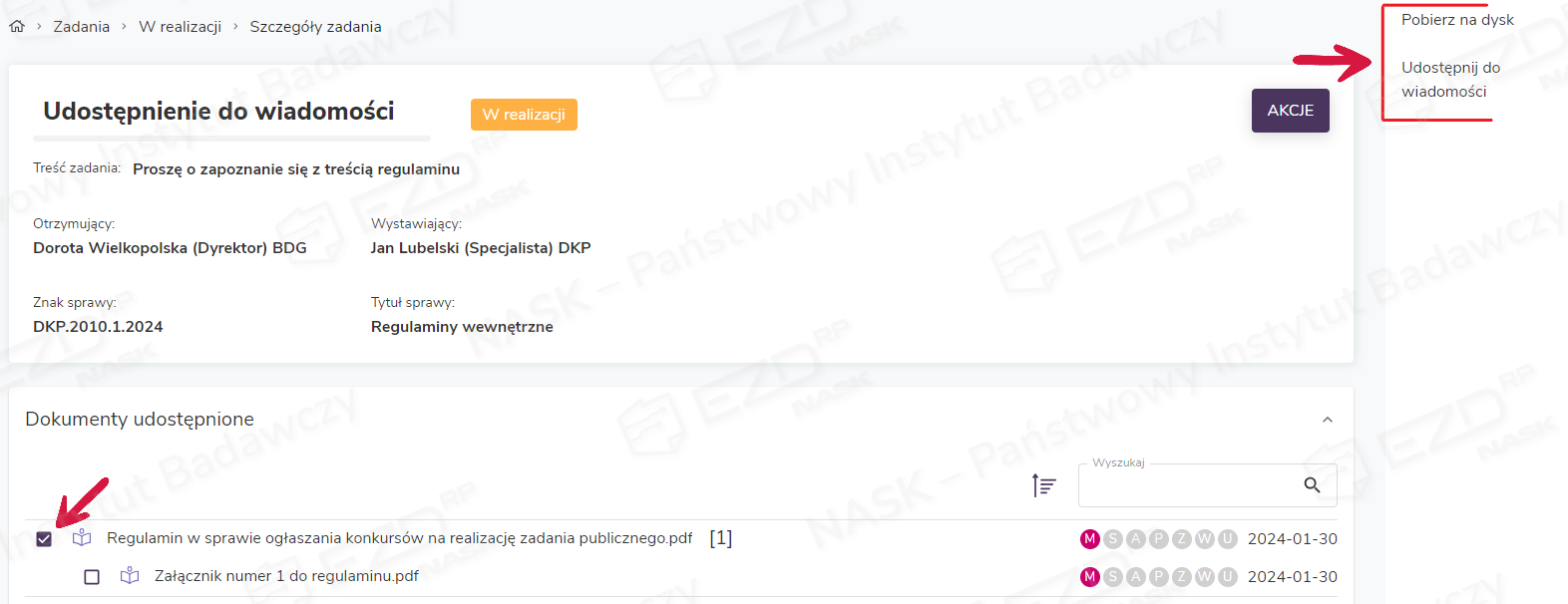Screen dimensions: 1568x604
Task: Click the home icon in breadcrumb
Action: tap(17, 27)
